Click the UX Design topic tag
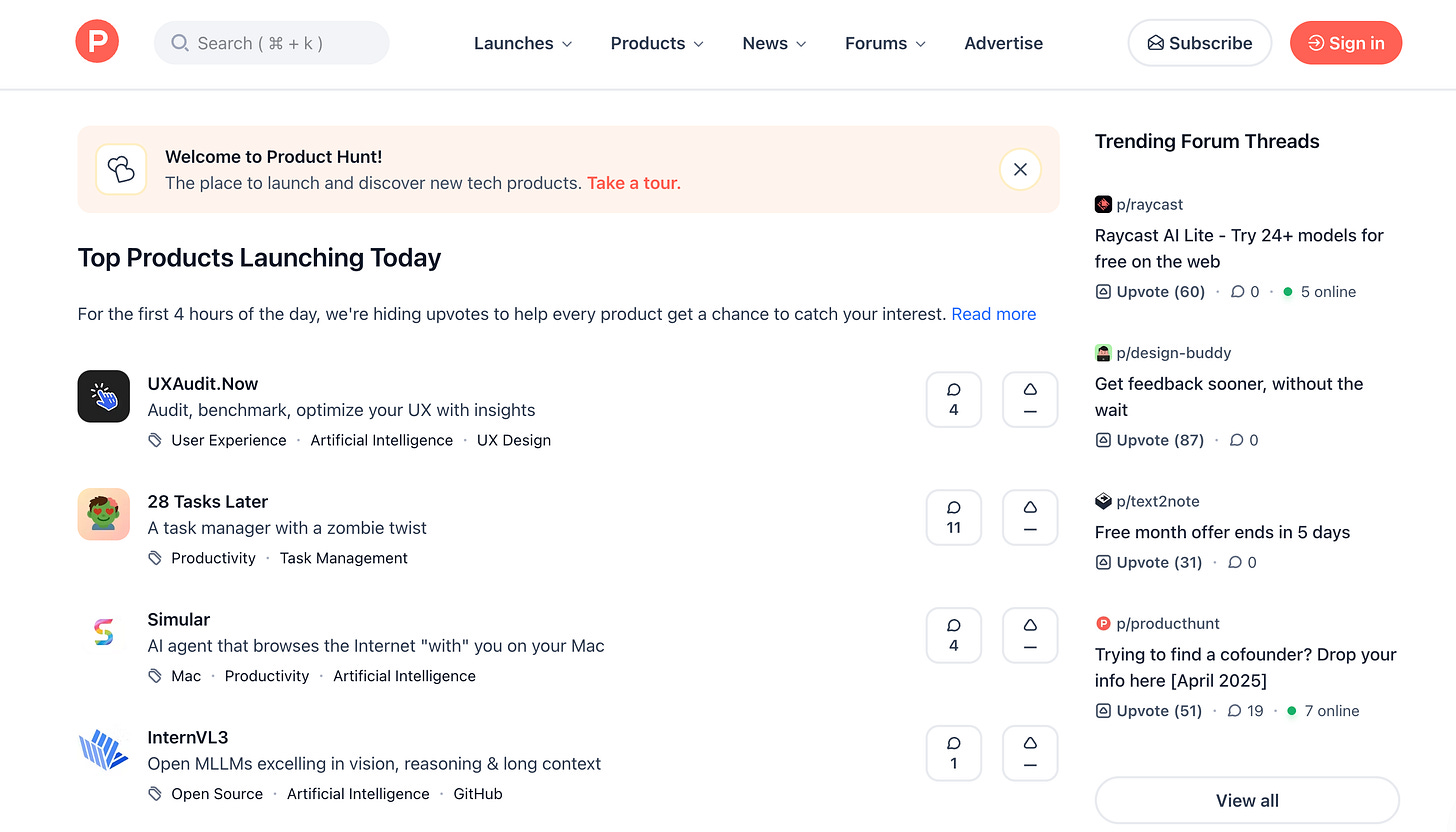The width and height of the screenshot is (1456, 832). [x=513, y=440]
